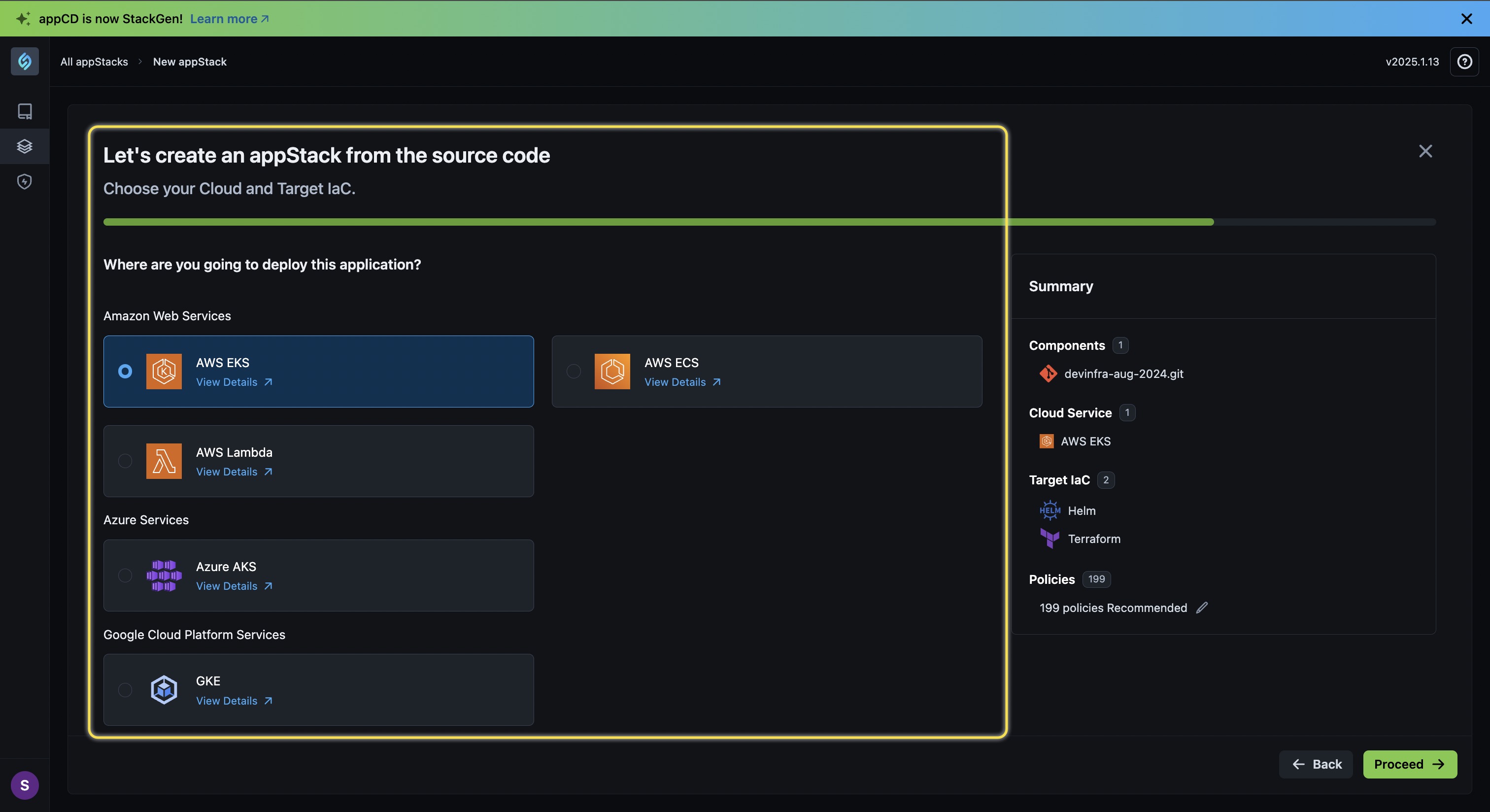Click the Azure AKS service icon
Viewport: 1490px width, 812px height.
coord(164,575)
